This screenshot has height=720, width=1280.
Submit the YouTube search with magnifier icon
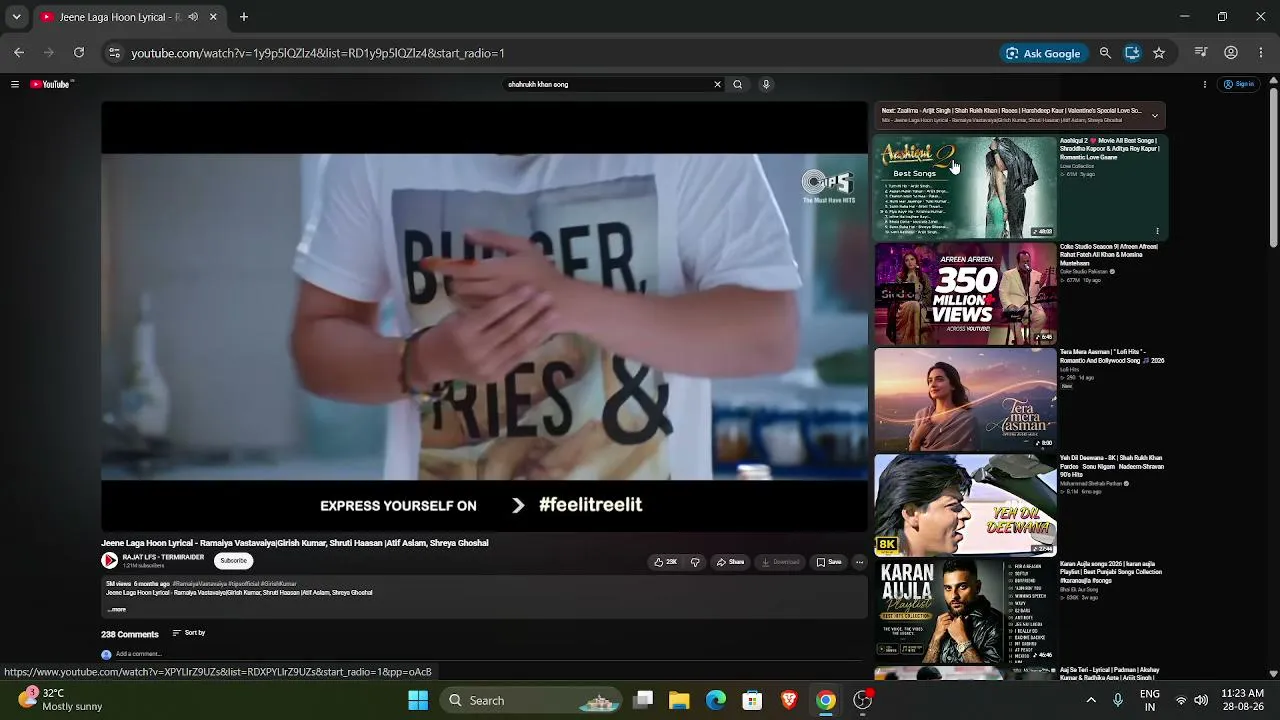738,85
